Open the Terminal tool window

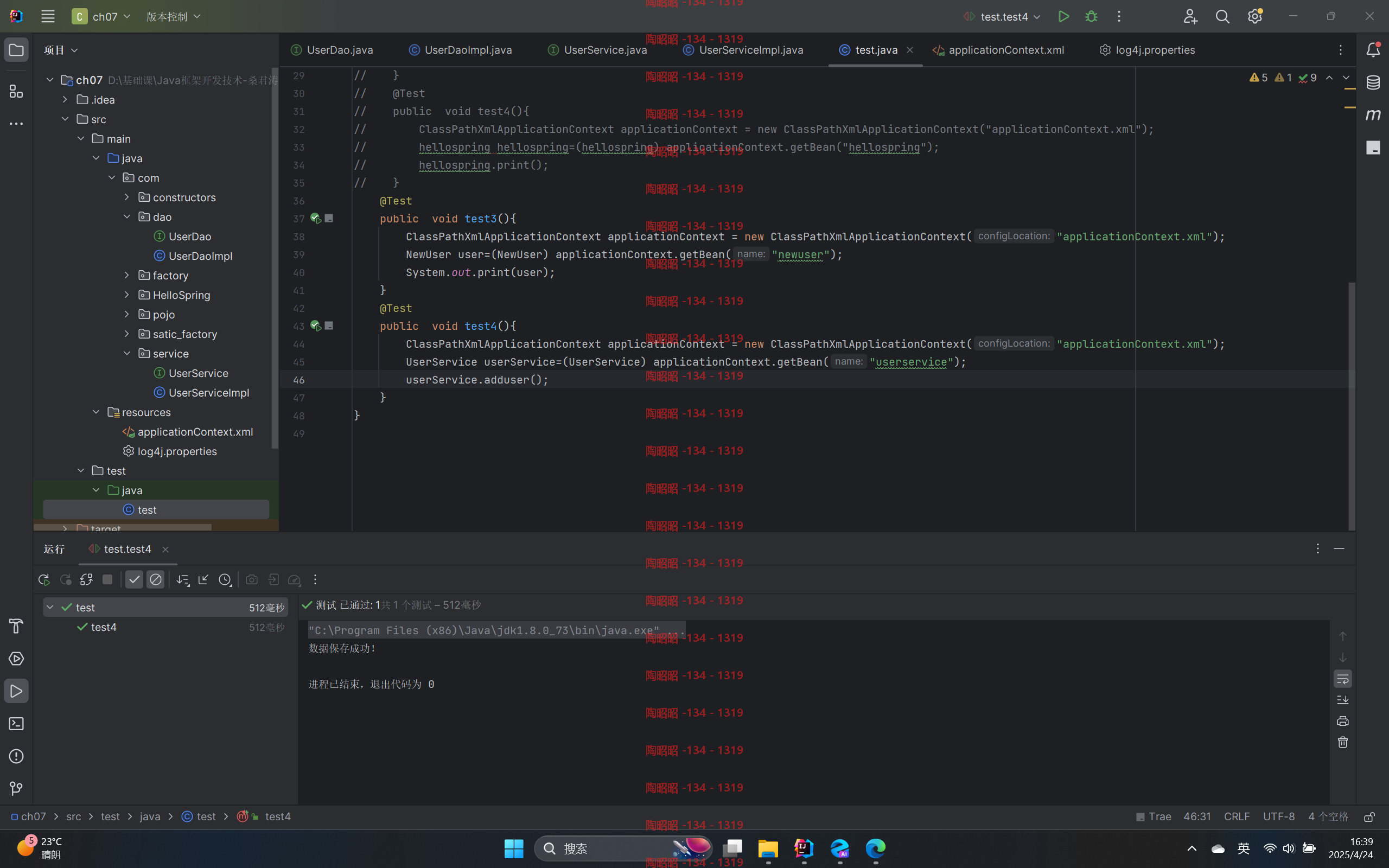click(x=16, y=724)
